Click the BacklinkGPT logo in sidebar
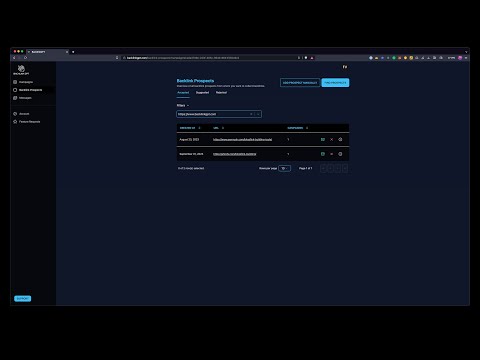Screen dimensions: 480x360 pyautogui.click(x=21, y=70)
